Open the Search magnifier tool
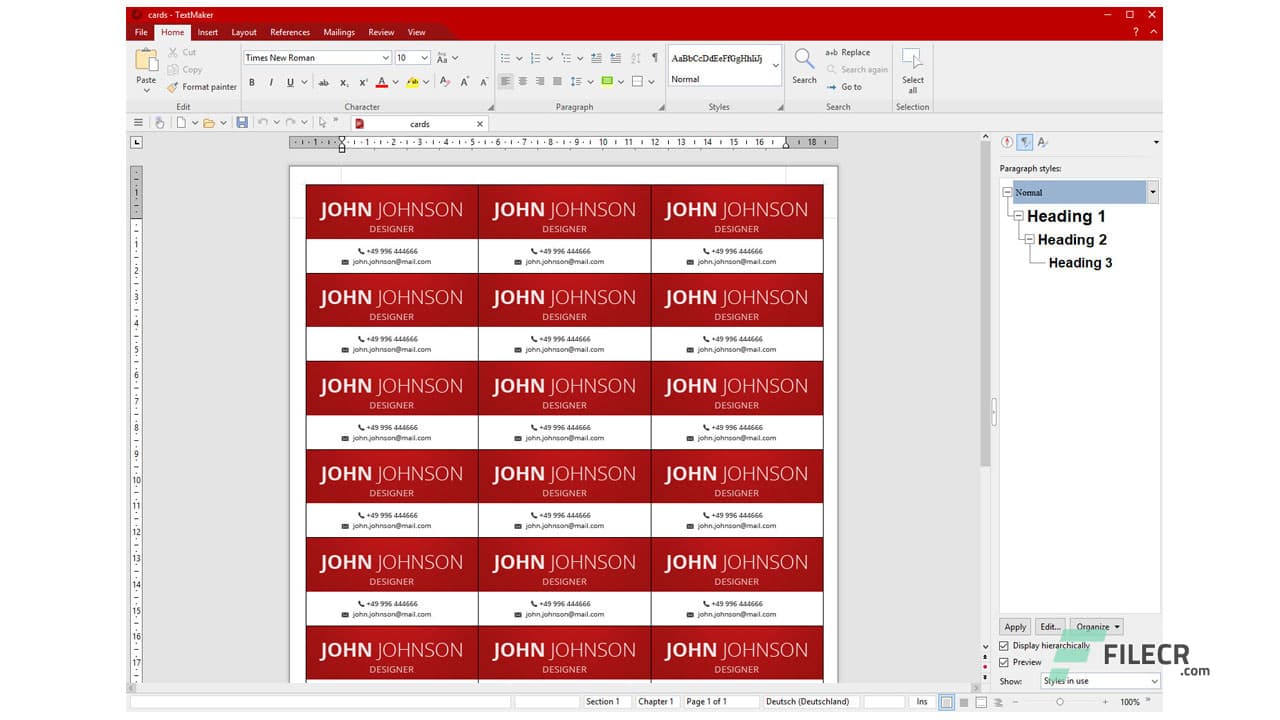Screen dimensions: 1280x720 pyautogui.click(x=804, y=65)
